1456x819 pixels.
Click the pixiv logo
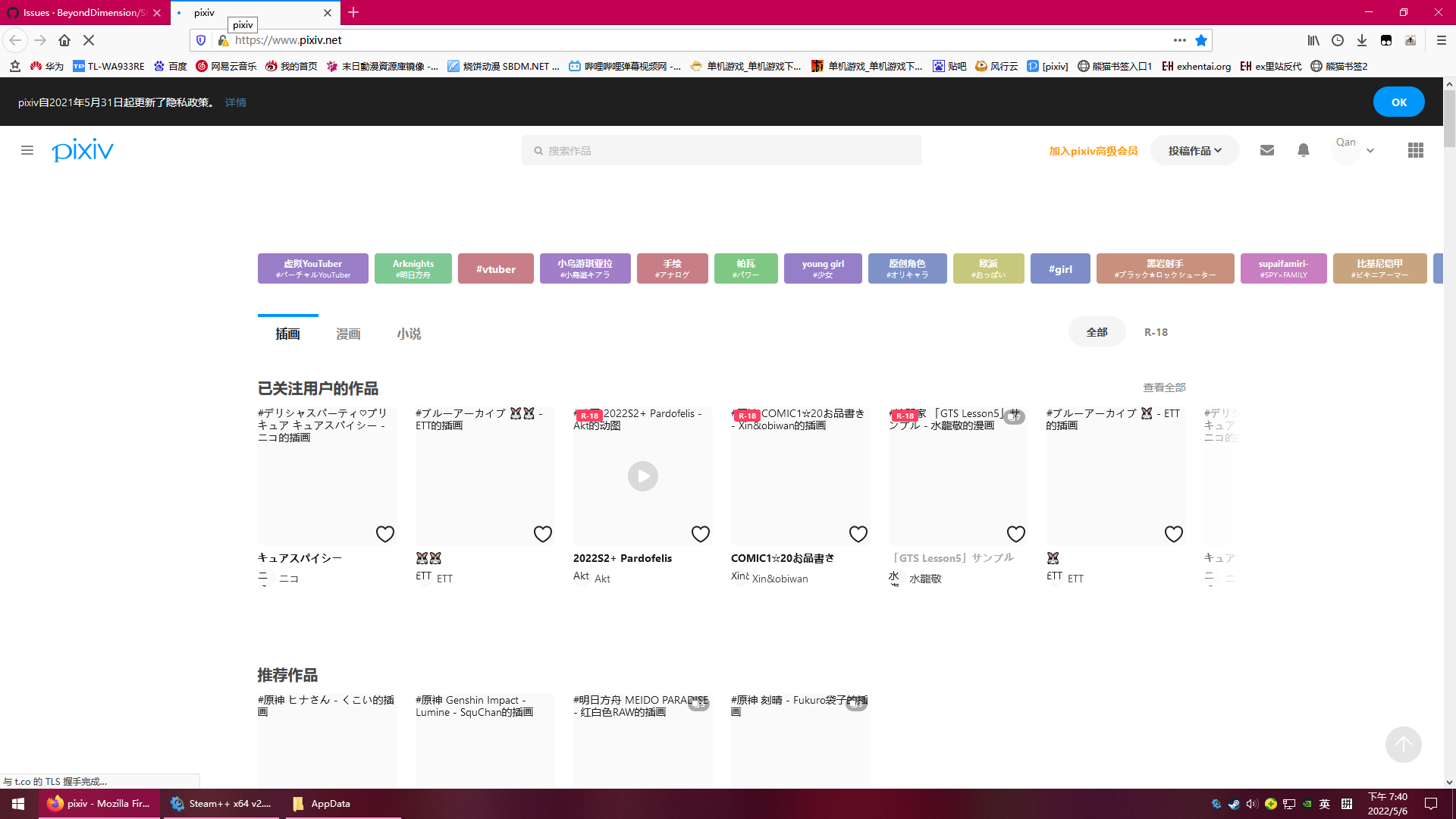pos(82,150)
